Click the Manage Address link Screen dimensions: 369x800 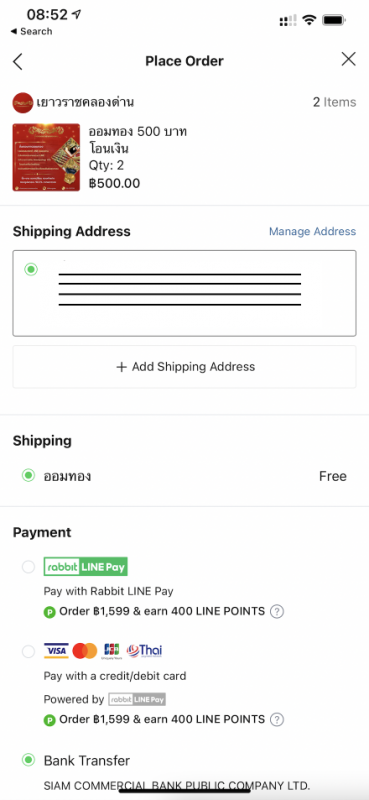(x=312, y=232)
